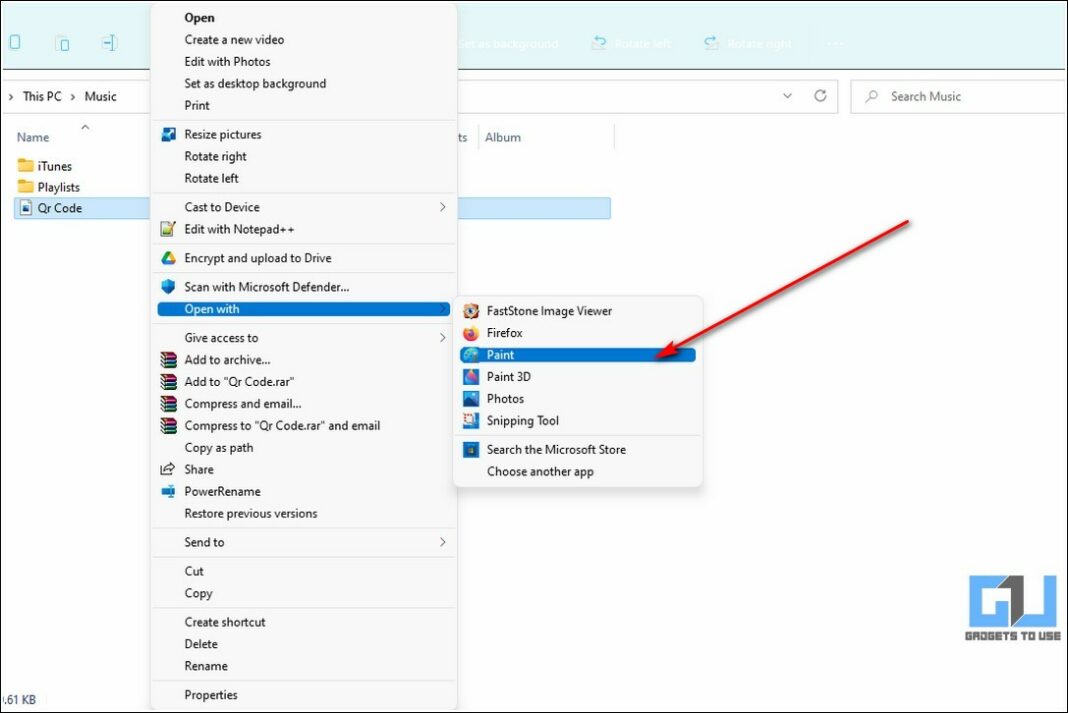
Task: Open PowerRename from context menu
Action: point(222,492)
